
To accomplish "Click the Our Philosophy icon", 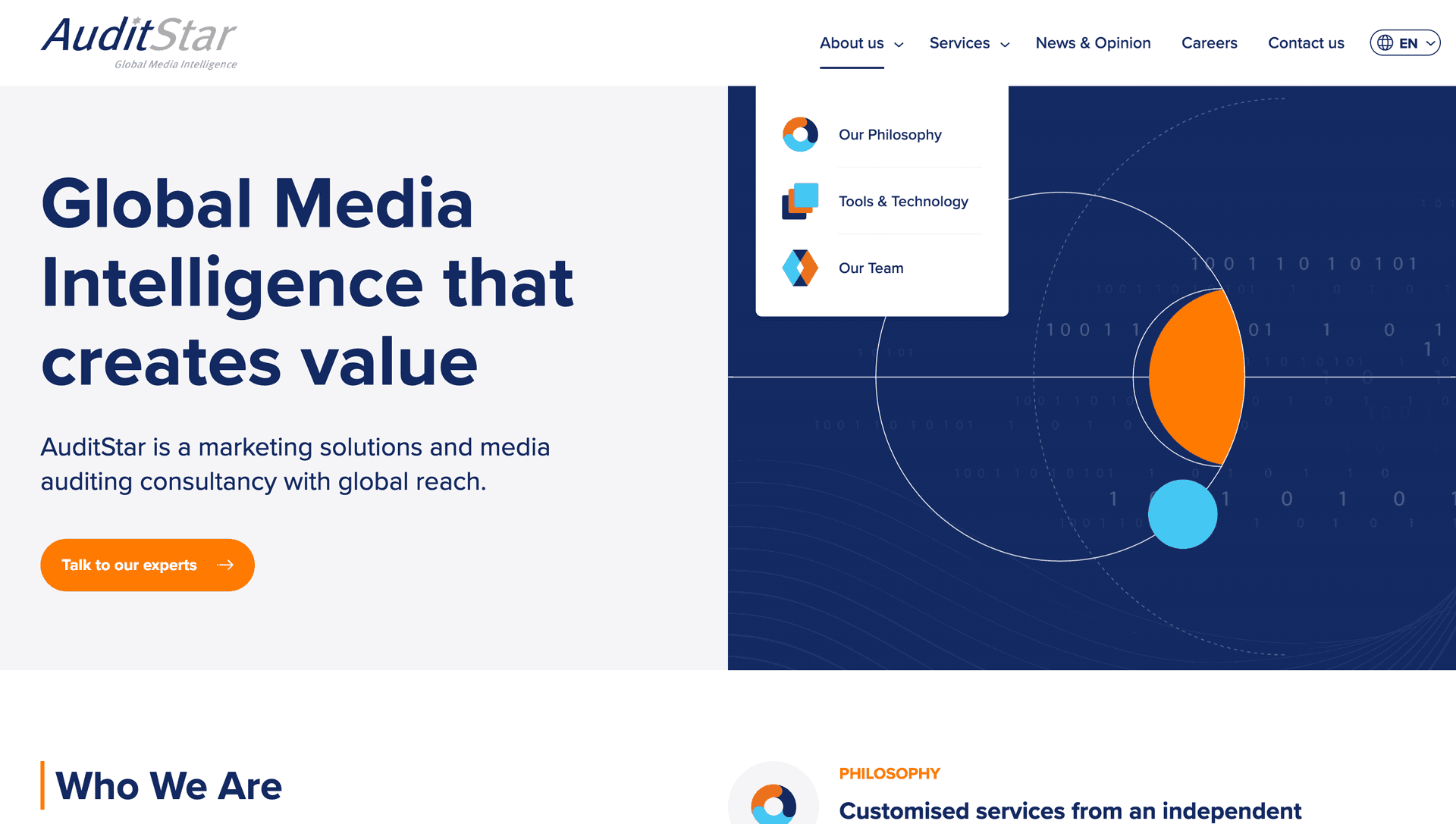I will point(799,133).
